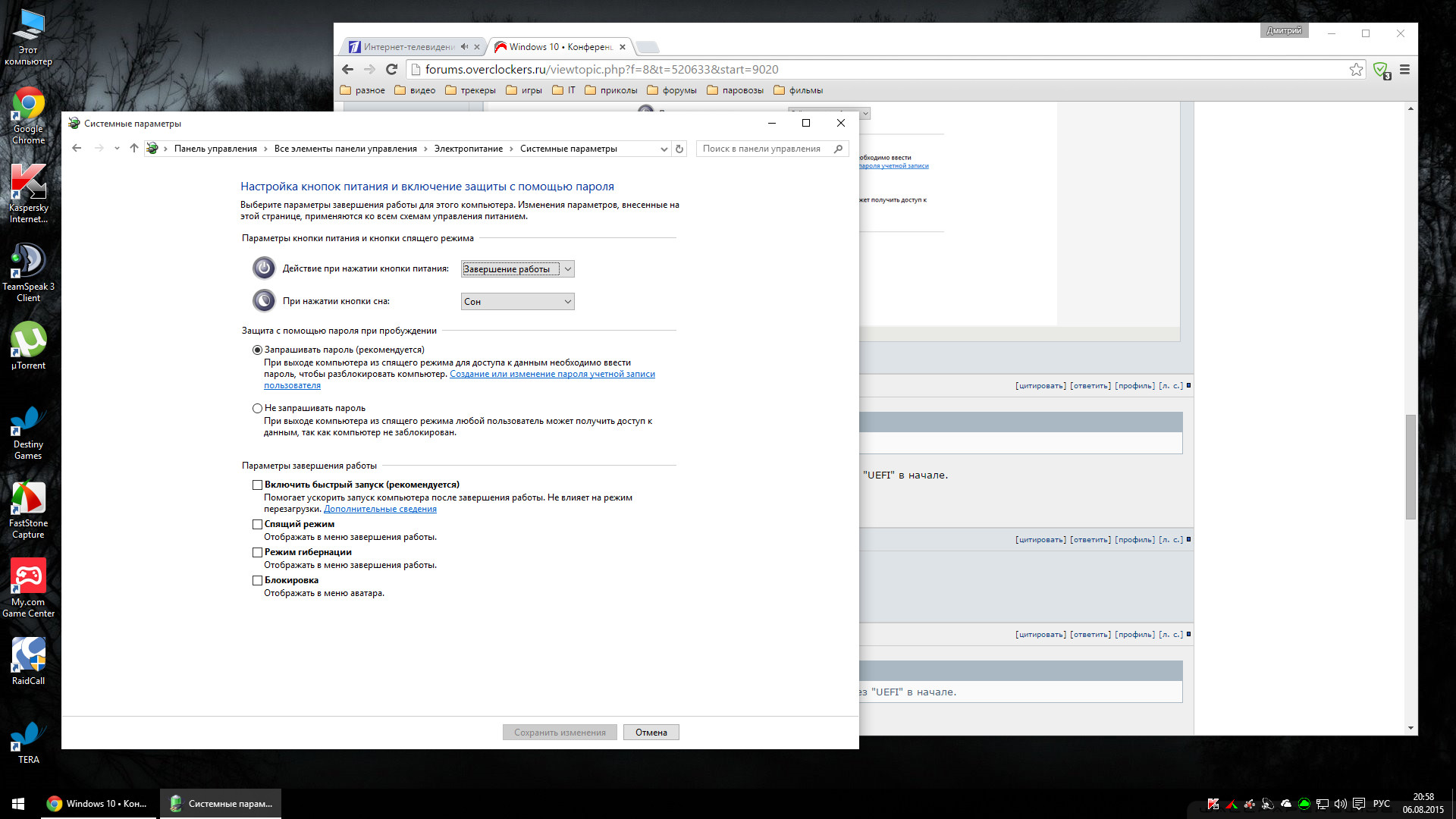Expand the sleep button action dropdown
This screenshot has width=1456, height=819.
[x=518, y=302]
